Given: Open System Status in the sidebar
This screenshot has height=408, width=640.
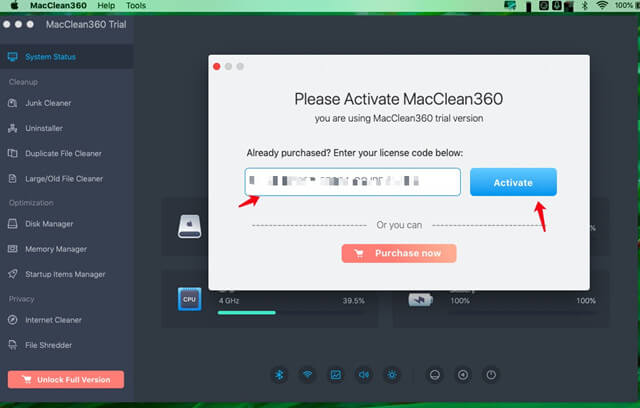Looking at the screenshot, I should pos(67,57).
